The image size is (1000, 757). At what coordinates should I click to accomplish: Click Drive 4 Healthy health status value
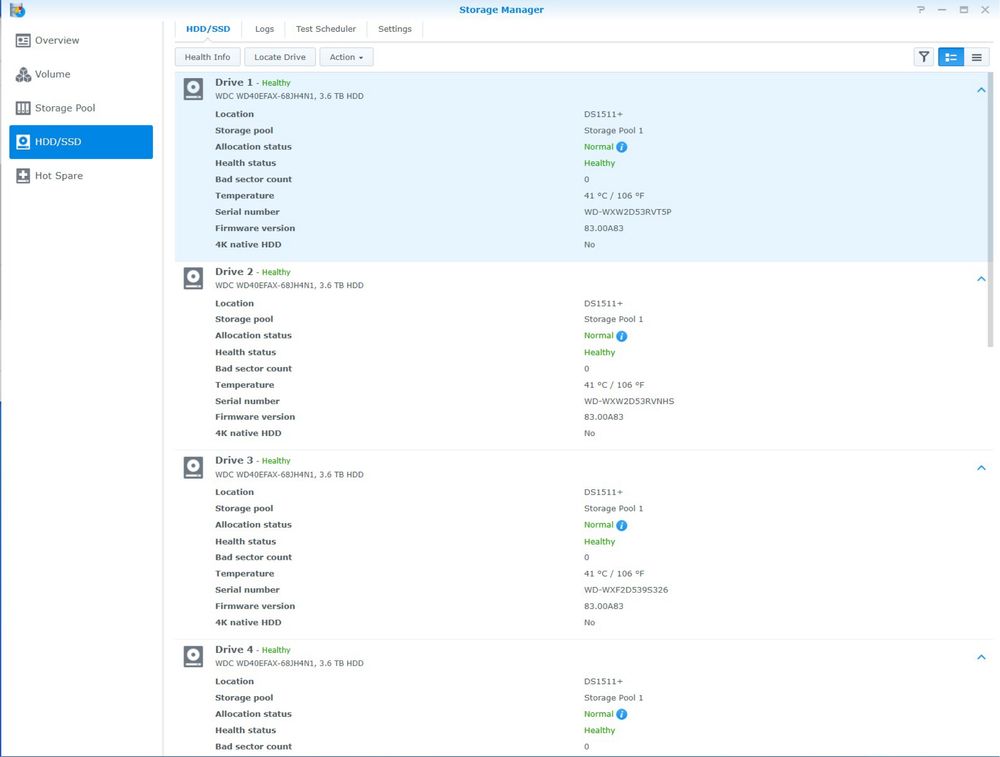coord(599,731)
